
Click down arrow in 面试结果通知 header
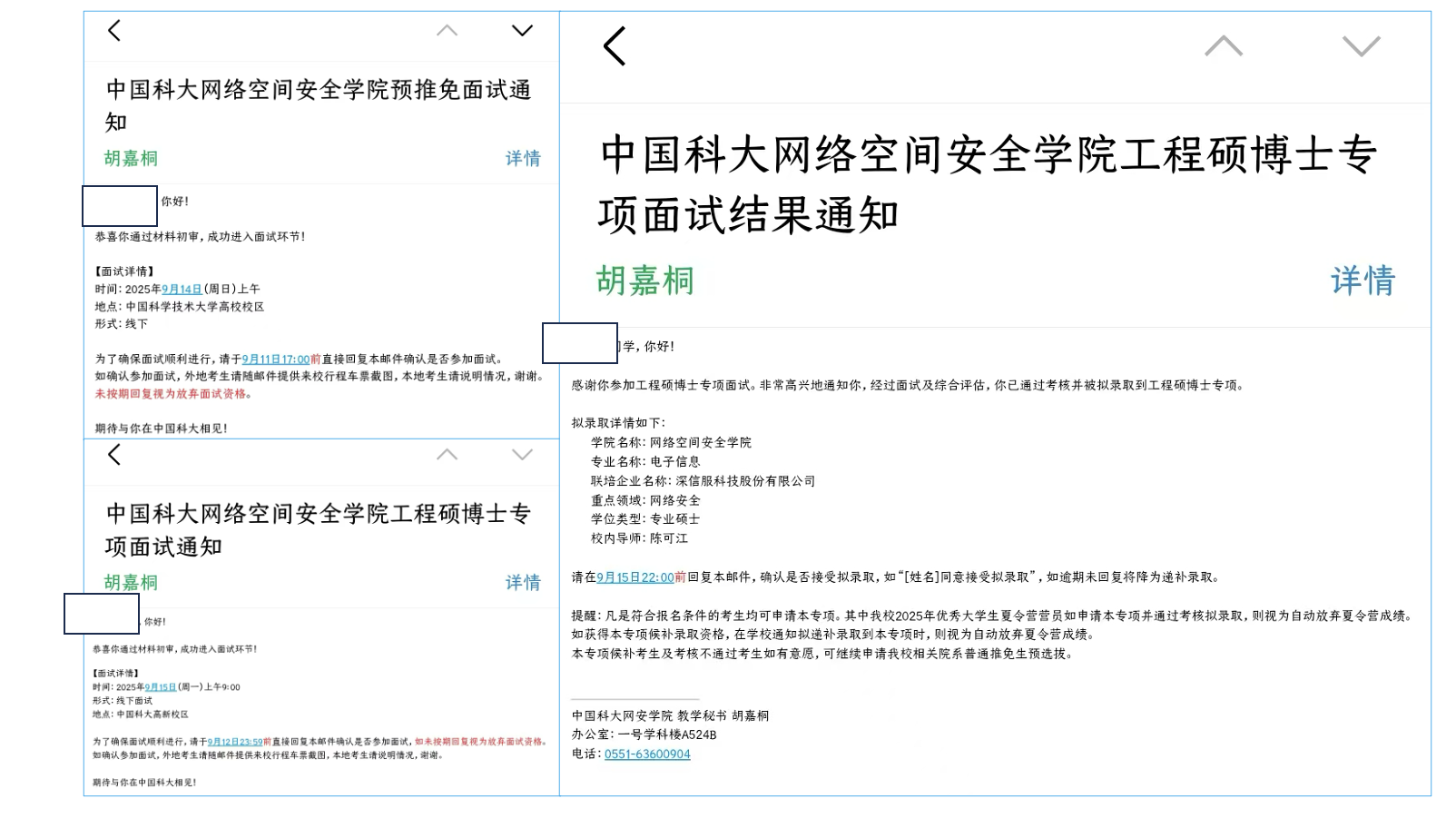1359,44
